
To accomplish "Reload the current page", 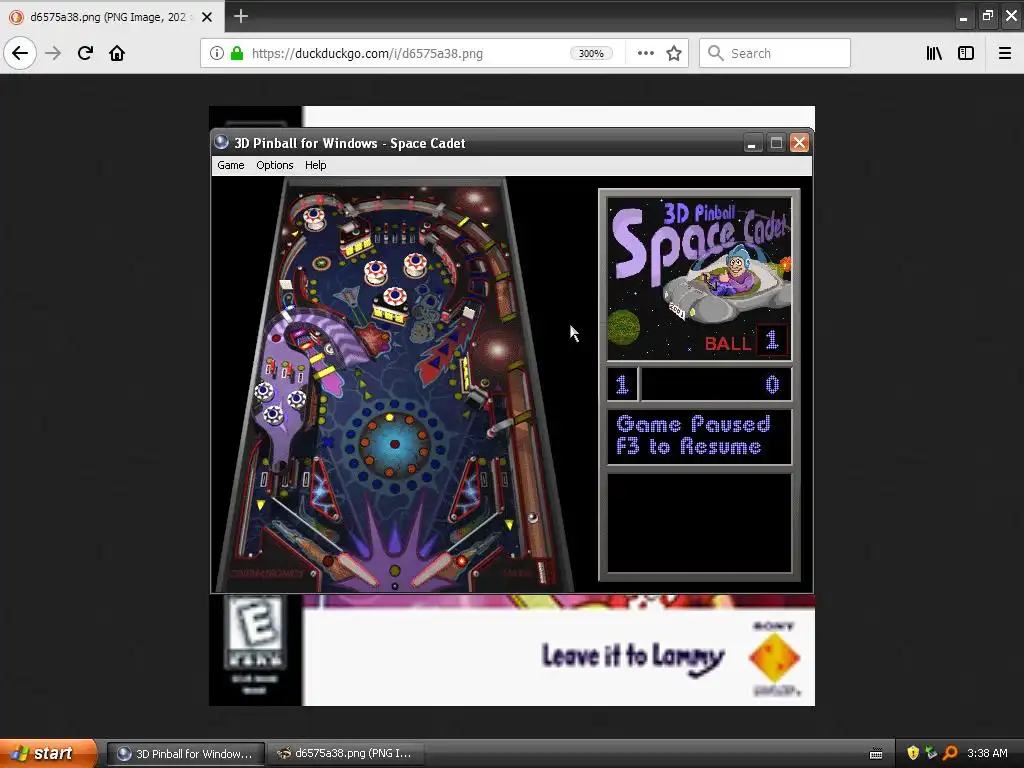I will point(85,54).
